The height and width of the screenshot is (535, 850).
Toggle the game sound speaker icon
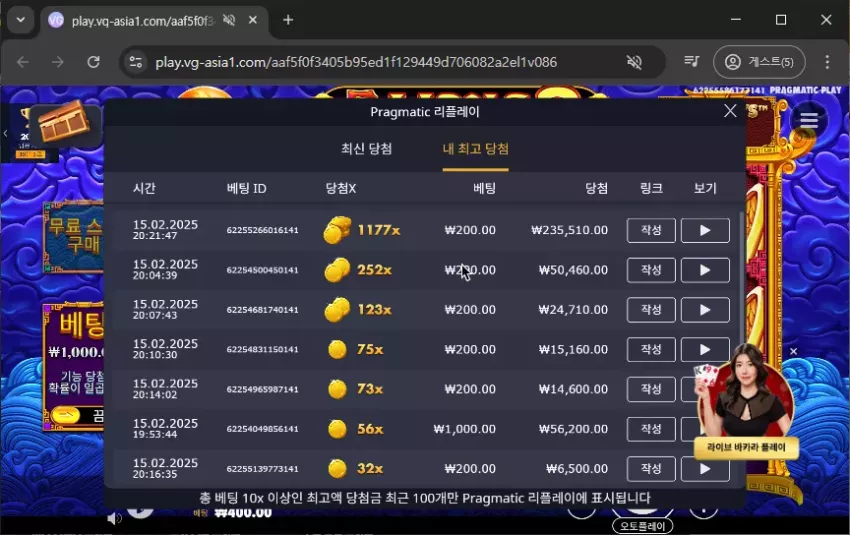(x=114, y=519)
